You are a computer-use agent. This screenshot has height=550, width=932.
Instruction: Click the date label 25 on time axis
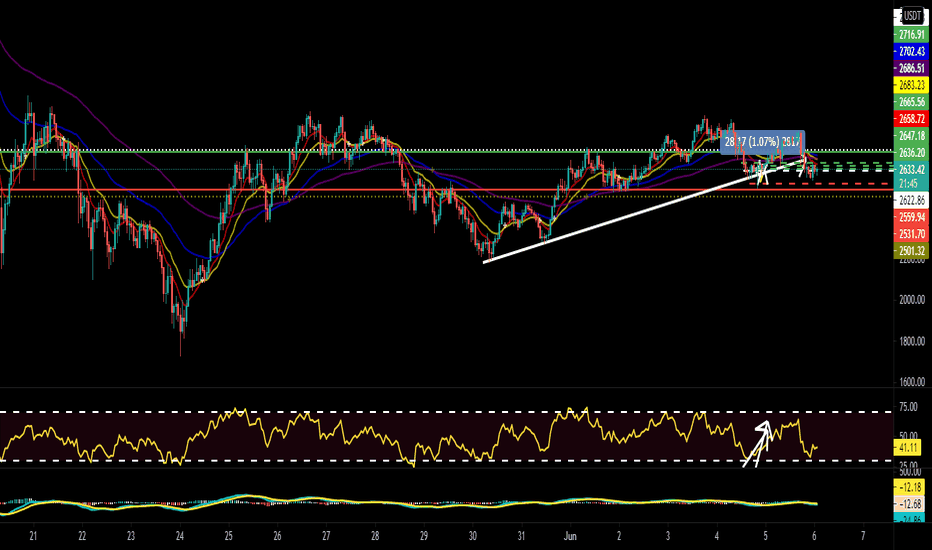tap(229, 536)
